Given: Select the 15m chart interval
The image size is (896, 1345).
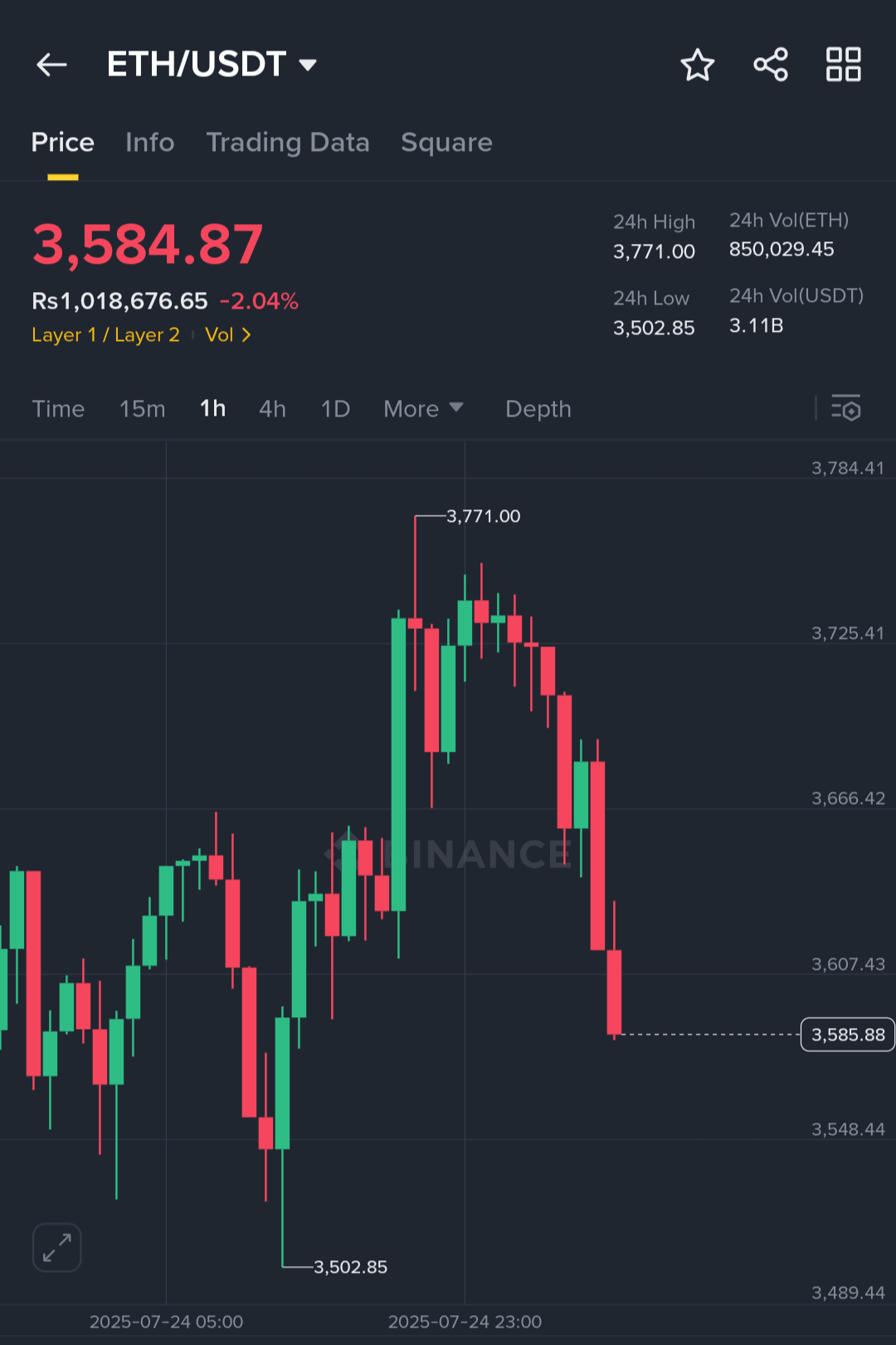Looking at the screenshot, I should [143, 409].
